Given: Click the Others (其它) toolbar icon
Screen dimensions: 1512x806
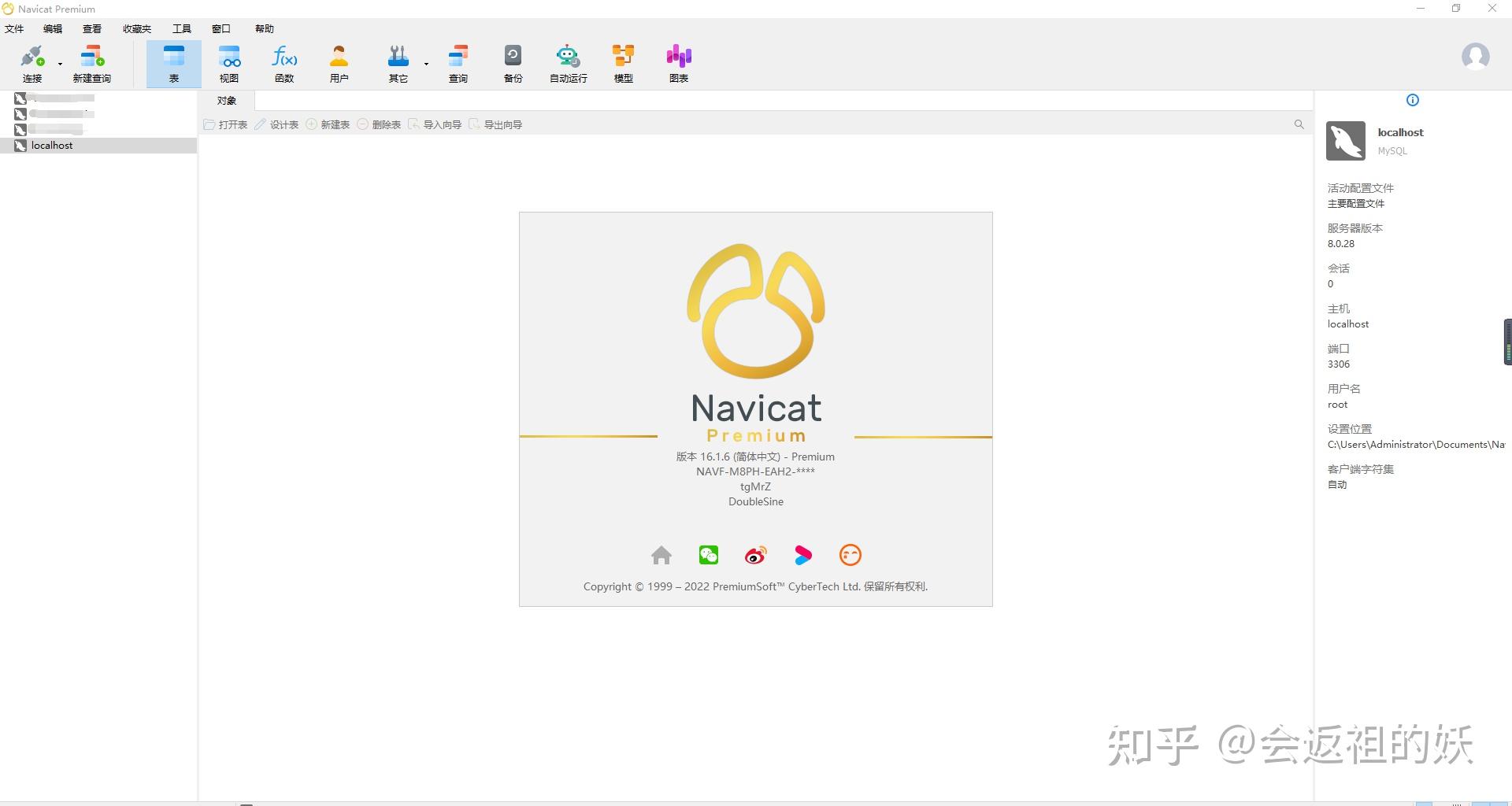Looking at the screenshot, I should tap(398, 63).
